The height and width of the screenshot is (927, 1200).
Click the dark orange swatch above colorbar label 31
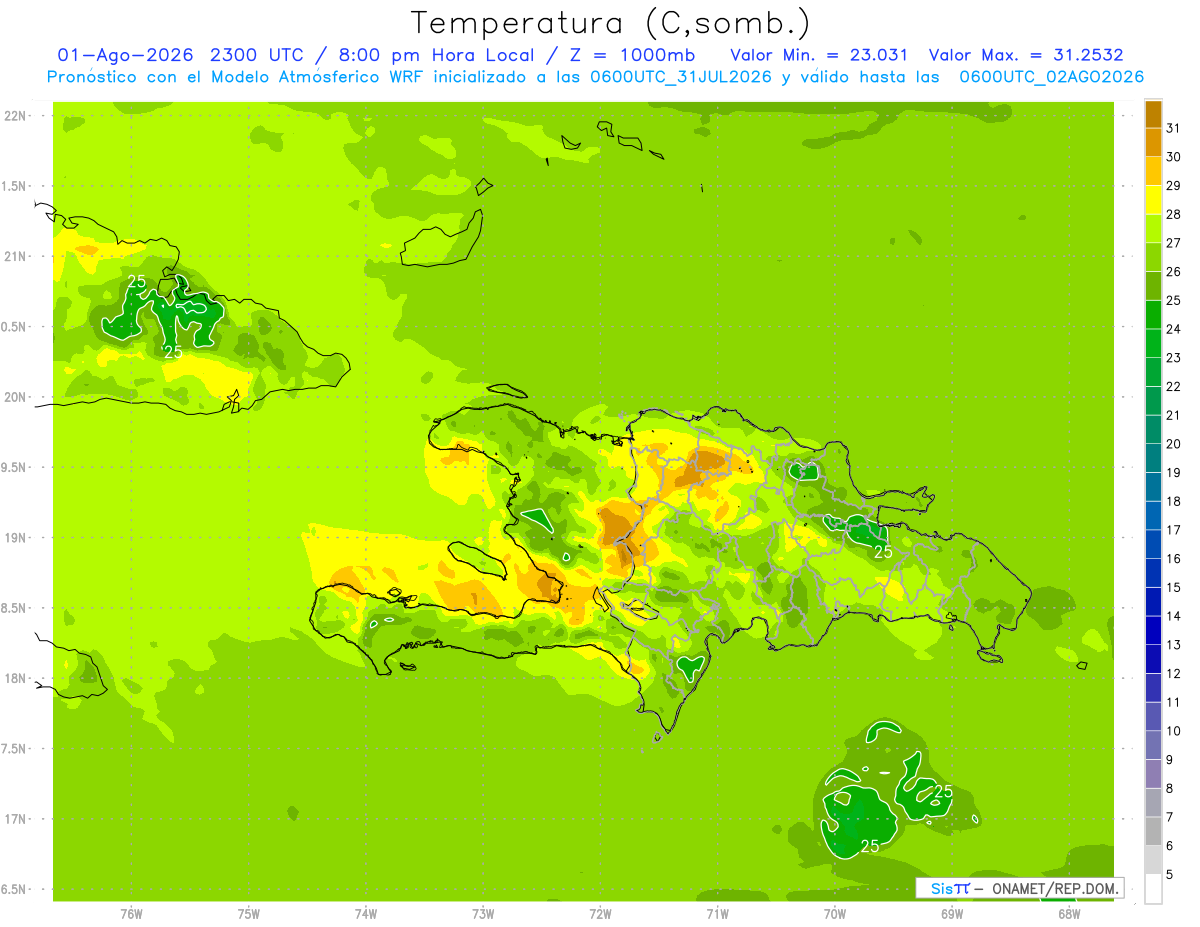1153,114
